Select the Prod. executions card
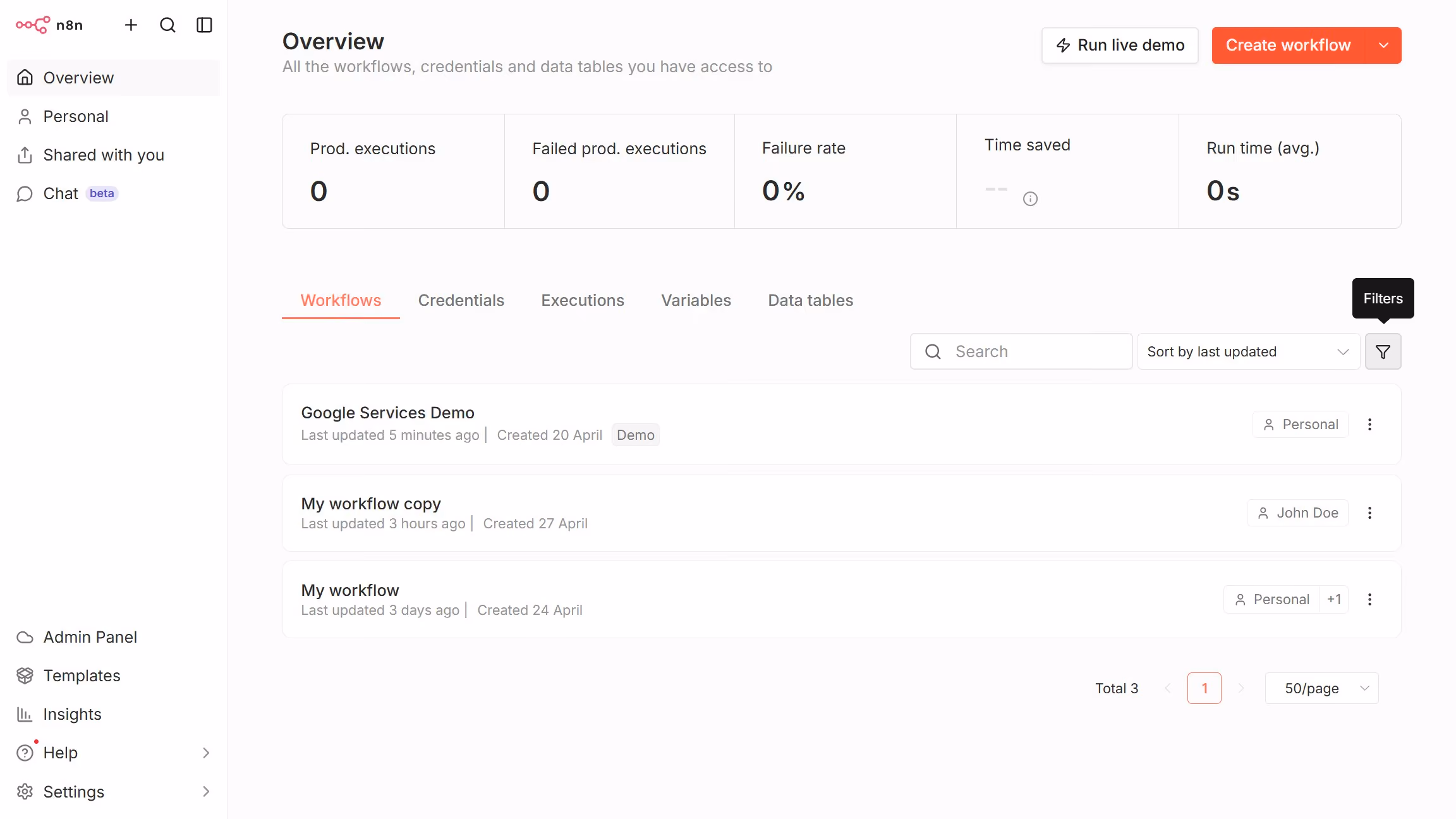1456x819 pixels. coord(394,171)
